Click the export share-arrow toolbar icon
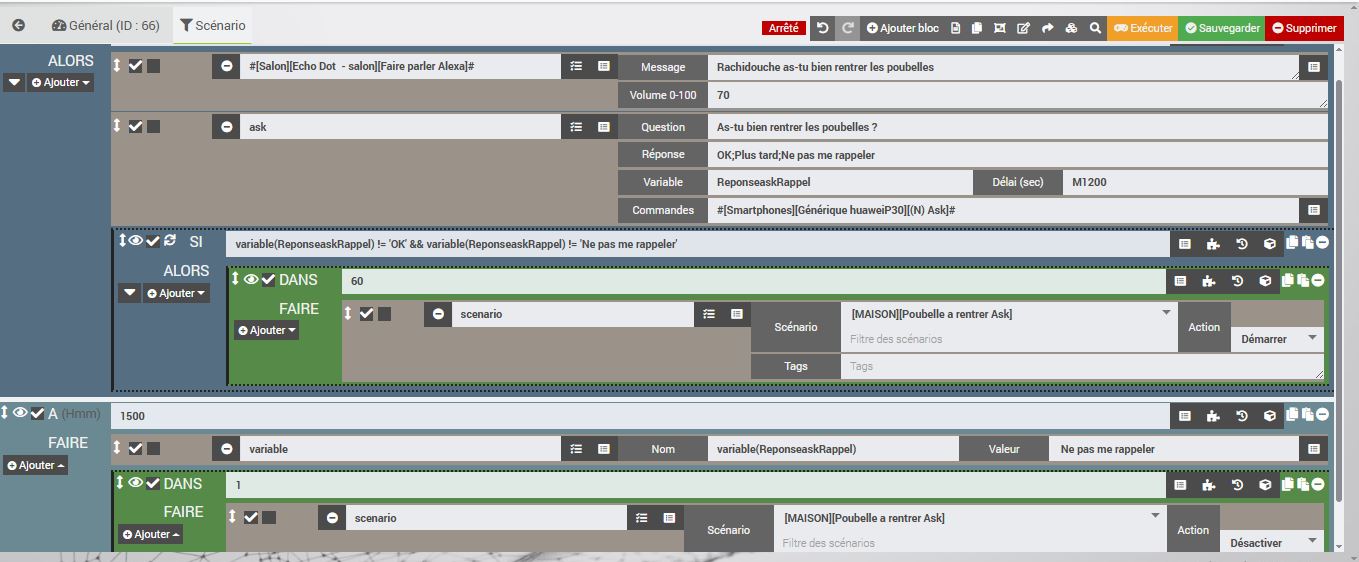This screenshot has width=1359, height=562. (x=1047, y=28)
